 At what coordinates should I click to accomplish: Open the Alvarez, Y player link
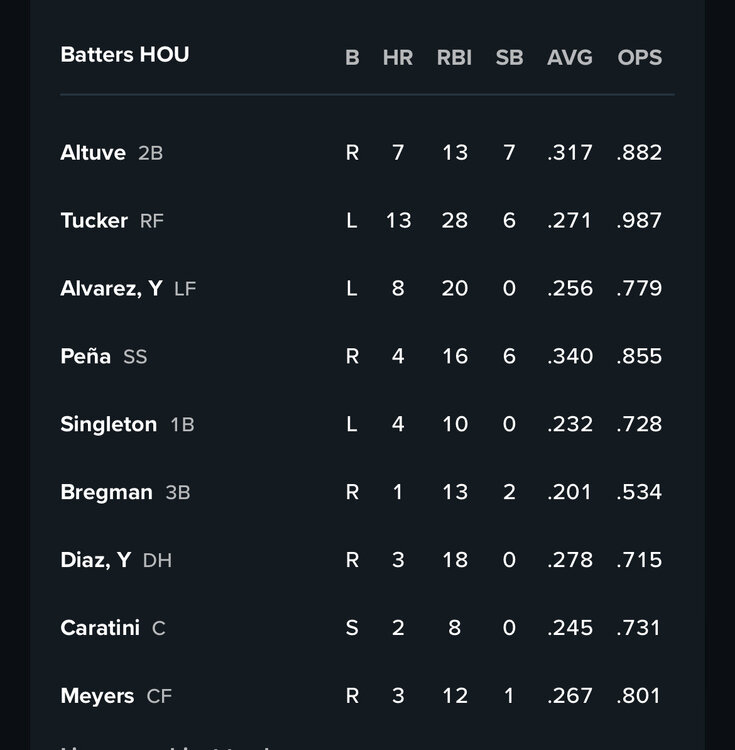111,289
